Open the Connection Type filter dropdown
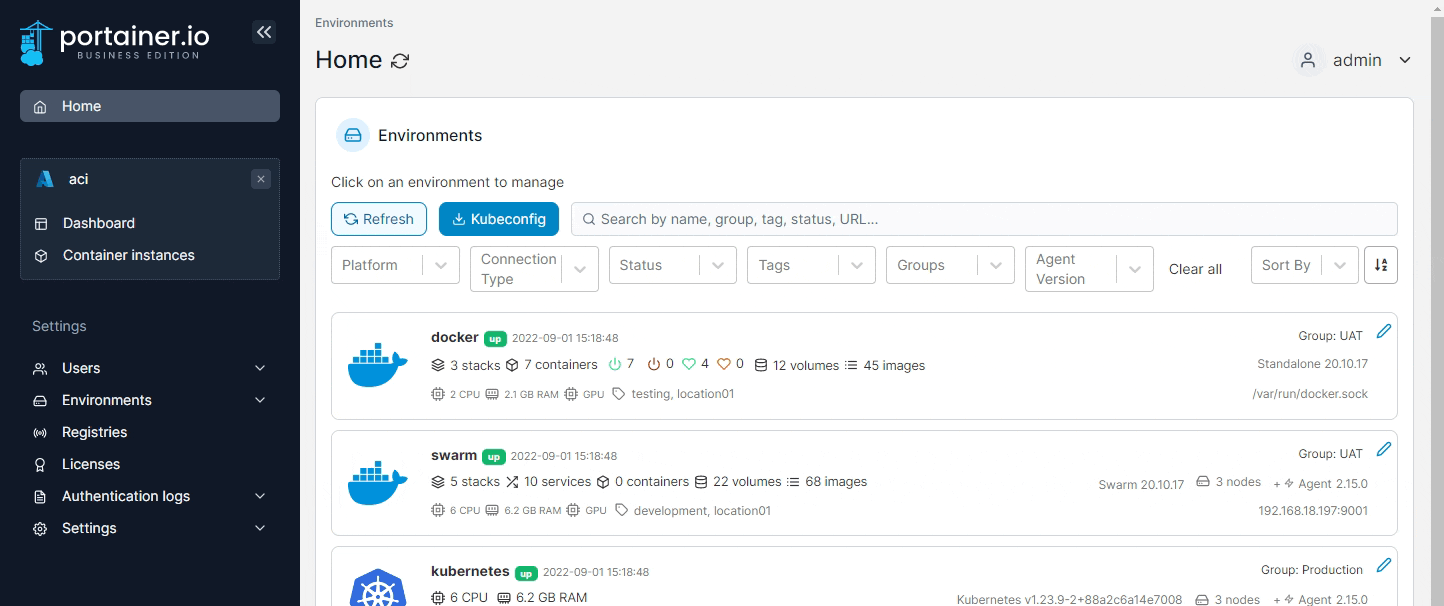The width and height of the screenshot is (1444, 606). click(x=534, y=269)
